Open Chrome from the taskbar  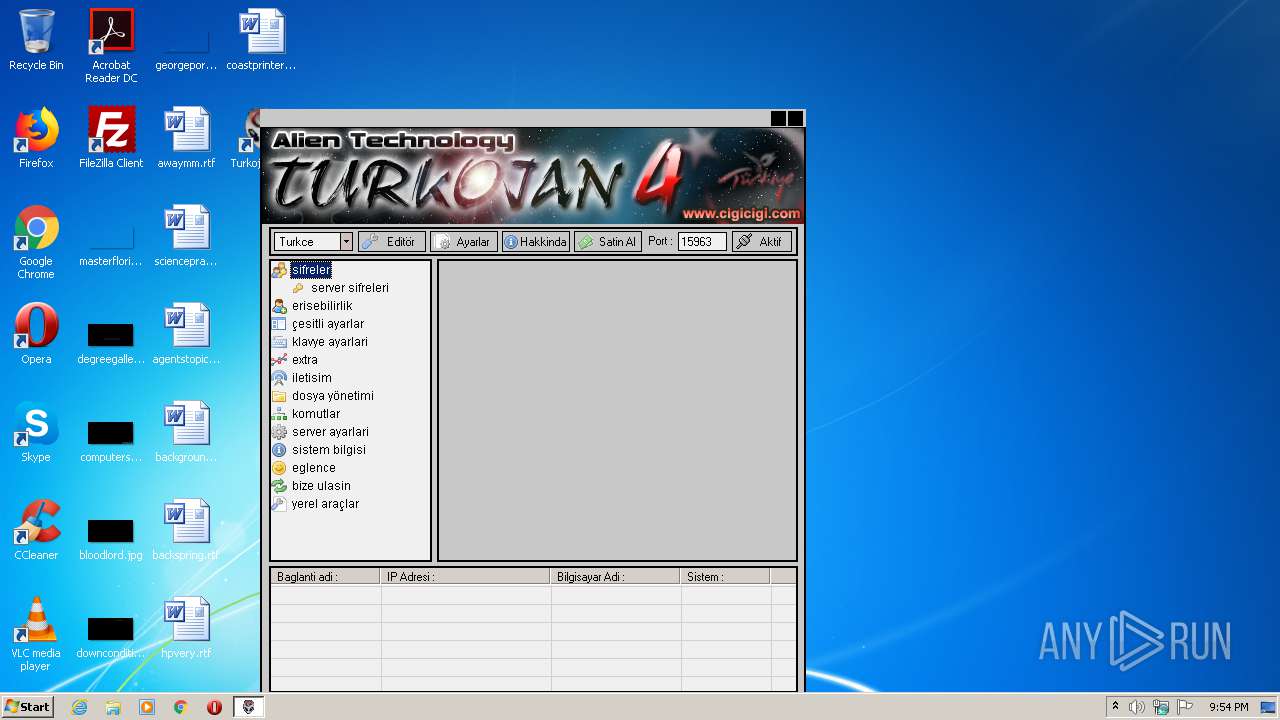(181, 707)
